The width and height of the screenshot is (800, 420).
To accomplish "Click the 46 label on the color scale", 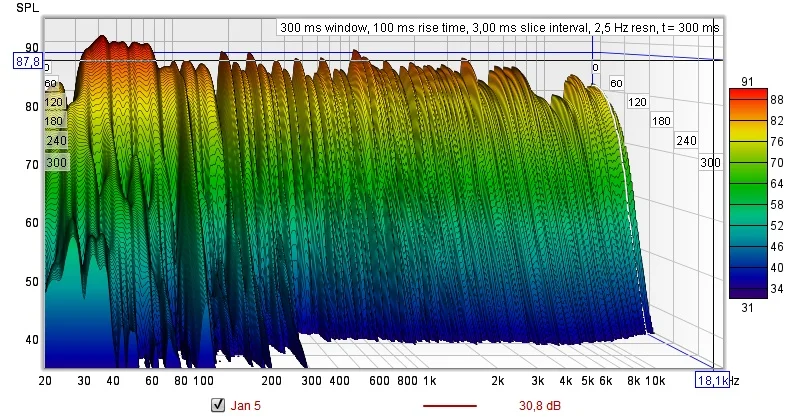I will coord(777,246).
